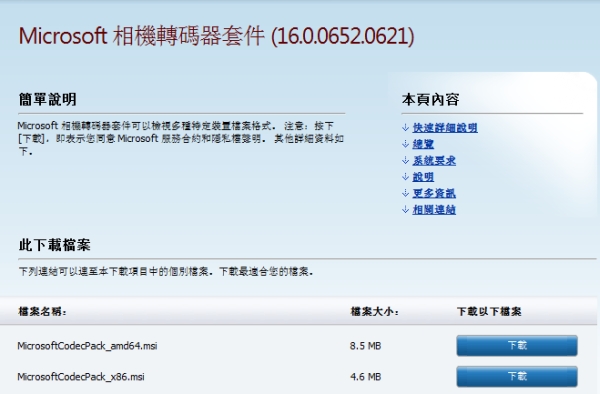Click the down arrow icon beside 相關連結
The height and width of the screenshot is (394, 600).
(x=406, y=210)
